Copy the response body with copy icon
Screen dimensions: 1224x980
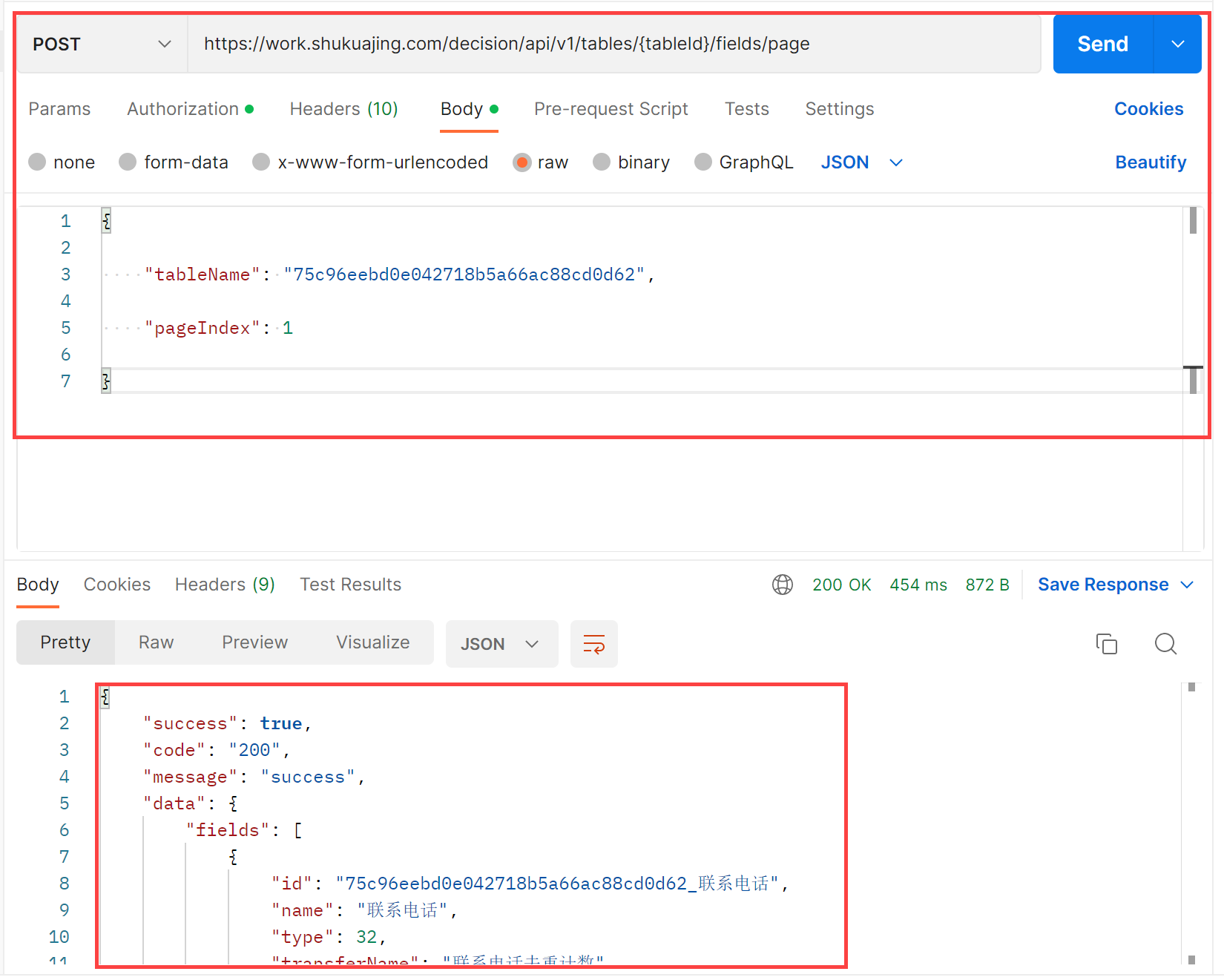(1106, 644)
